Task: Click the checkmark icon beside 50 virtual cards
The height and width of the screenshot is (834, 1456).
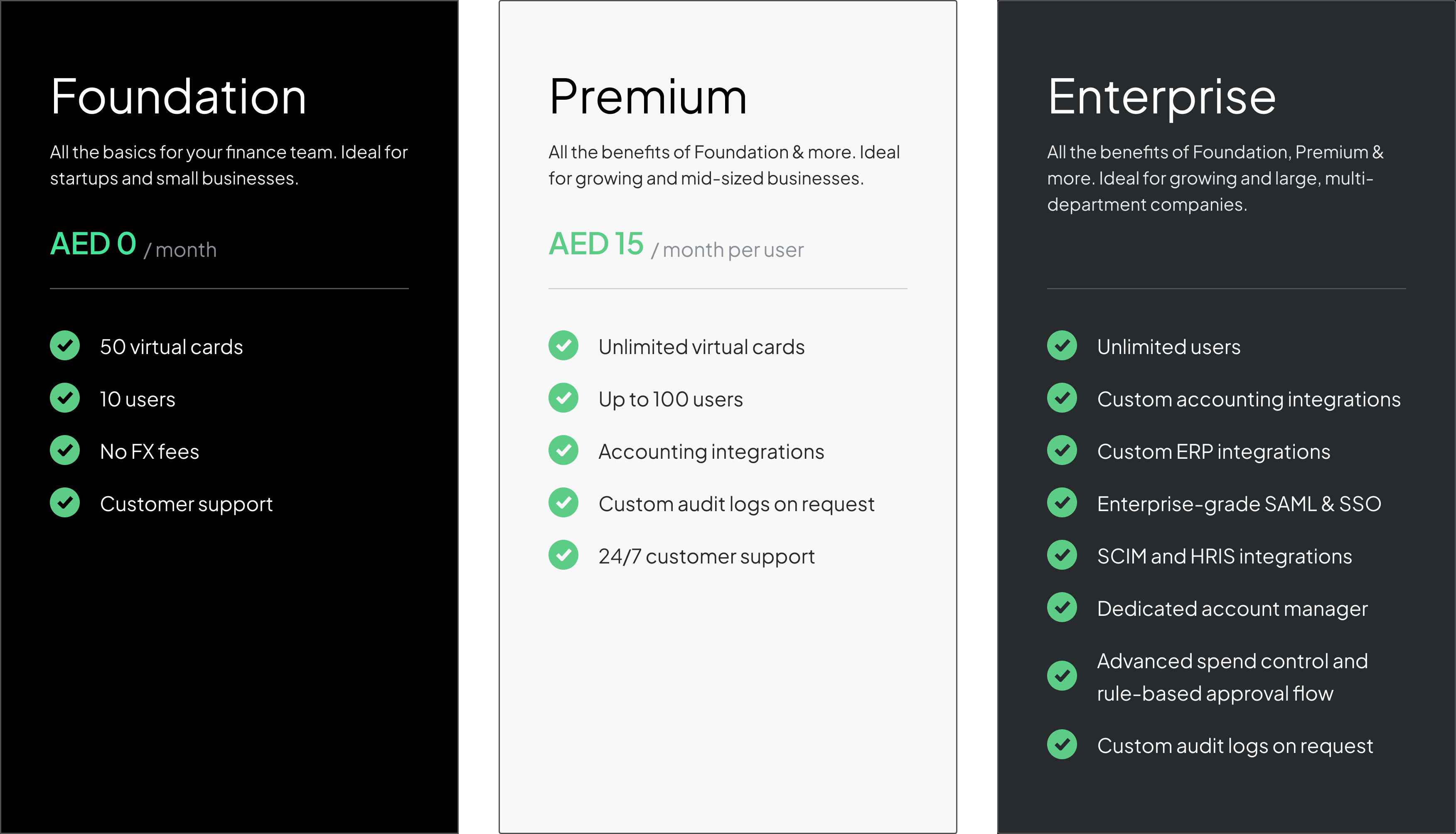Action: tap(65, 345)
